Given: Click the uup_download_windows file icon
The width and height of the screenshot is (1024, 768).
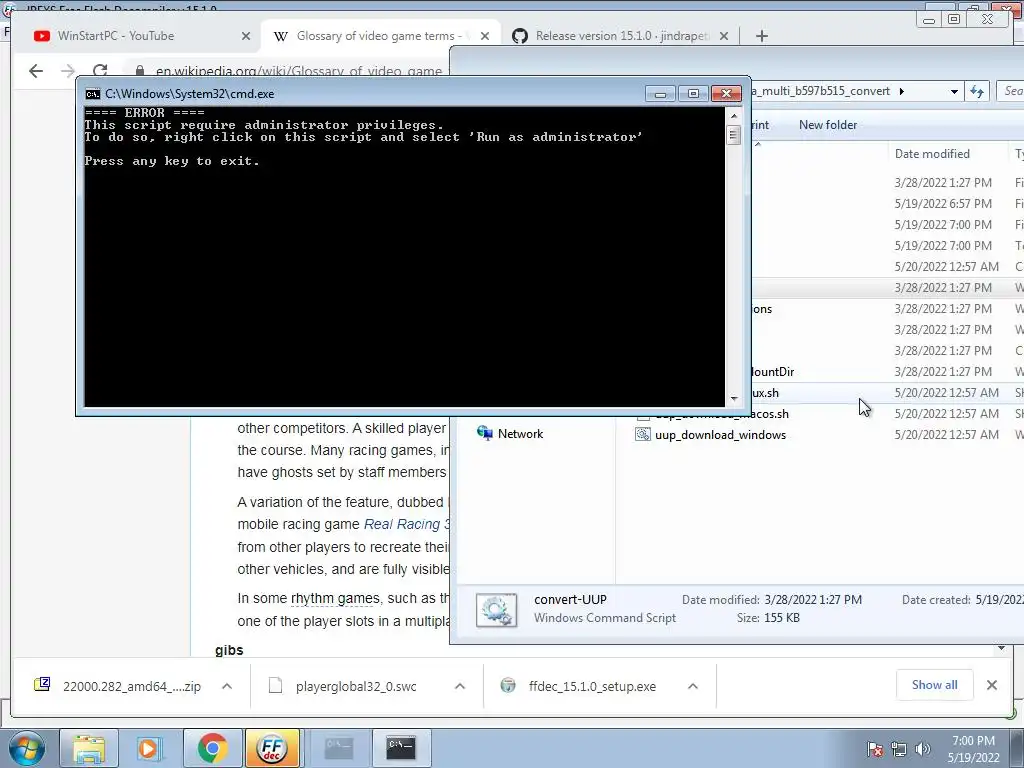Looking at the screenshot, I should pos(643,435).
